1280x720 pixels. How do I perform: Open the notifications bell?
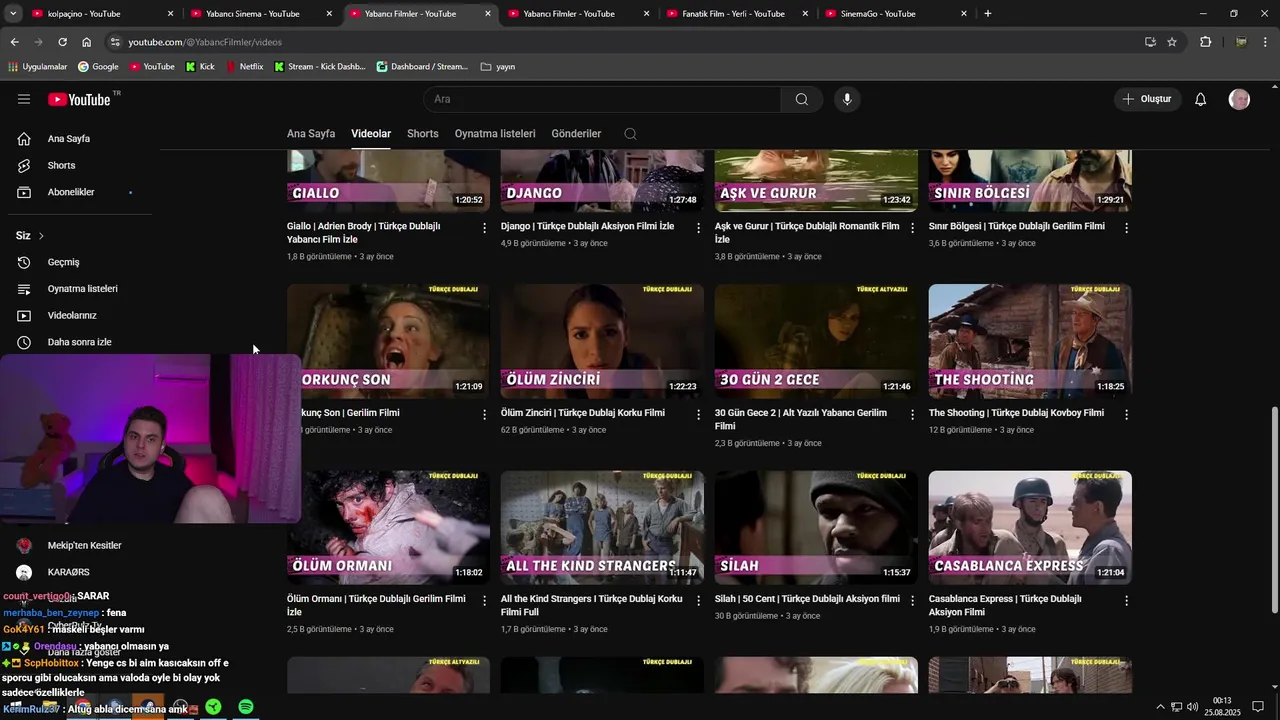pos(1201,99)
